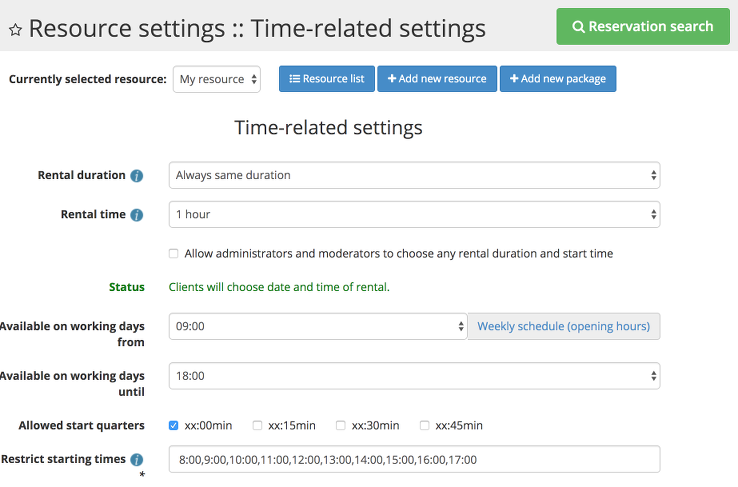
Task: Open the Currently selected resource dropdown
Action: [x=217, y=80]
